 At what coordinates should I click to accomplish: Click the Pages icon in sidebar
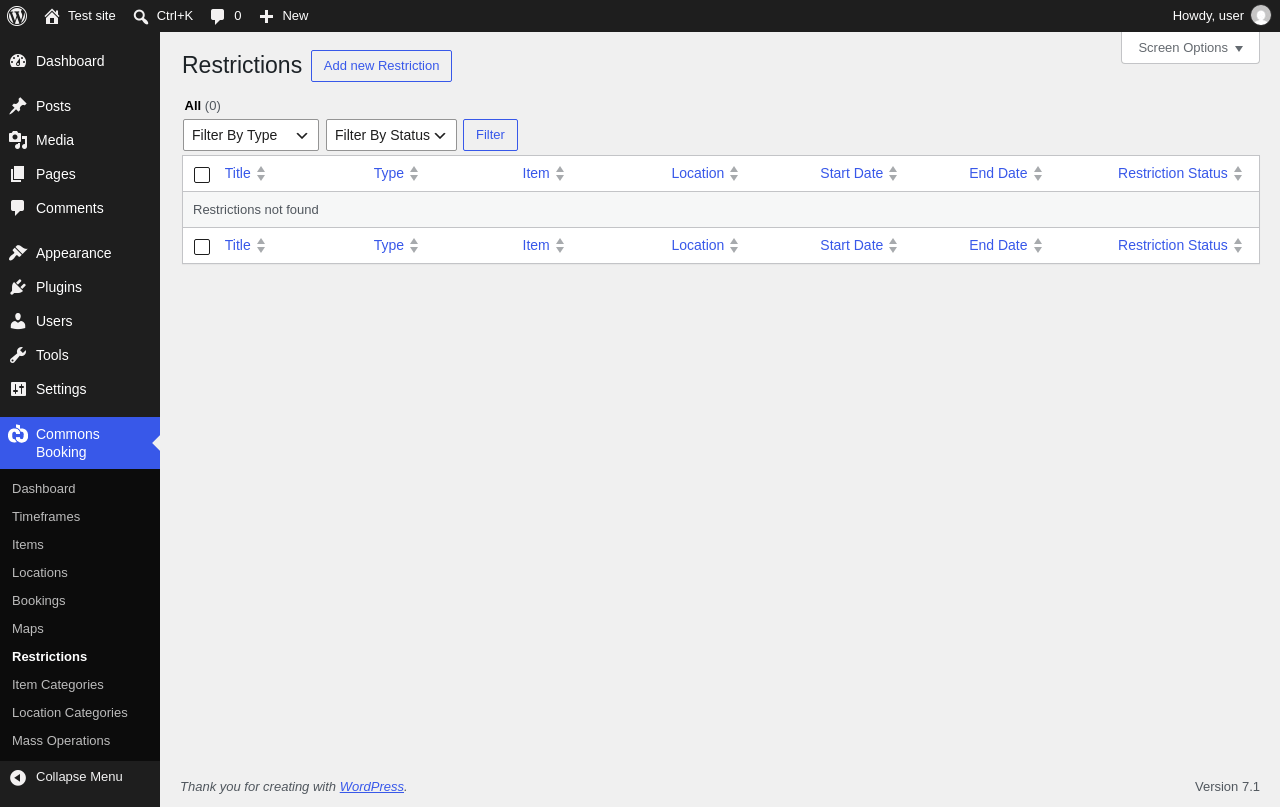pos(18,174)
